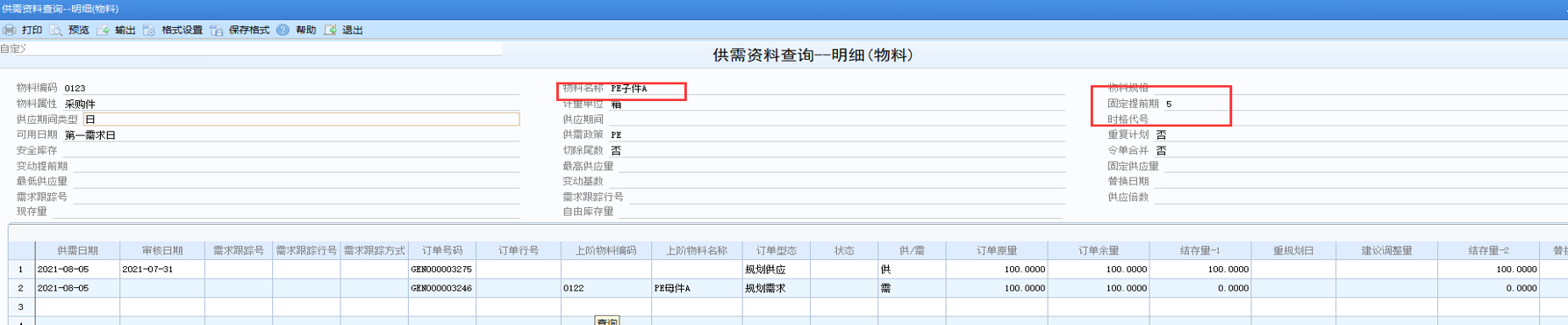Viewport: 1568px width, 325px height.
Task: Click the 订单型态 column header
Action: [x=777, y=250]
